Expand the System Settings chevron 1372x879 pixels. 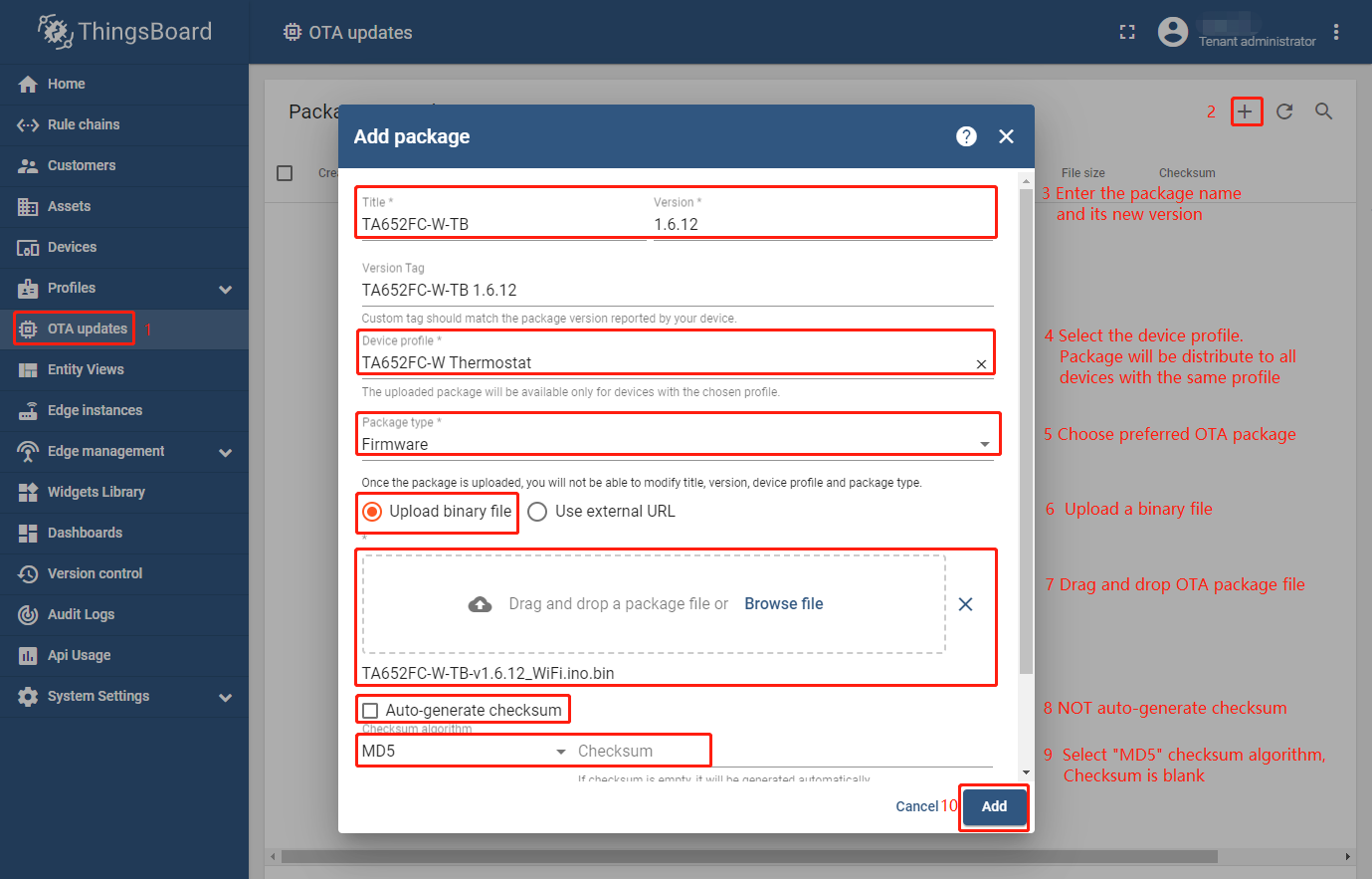[226, 697]
